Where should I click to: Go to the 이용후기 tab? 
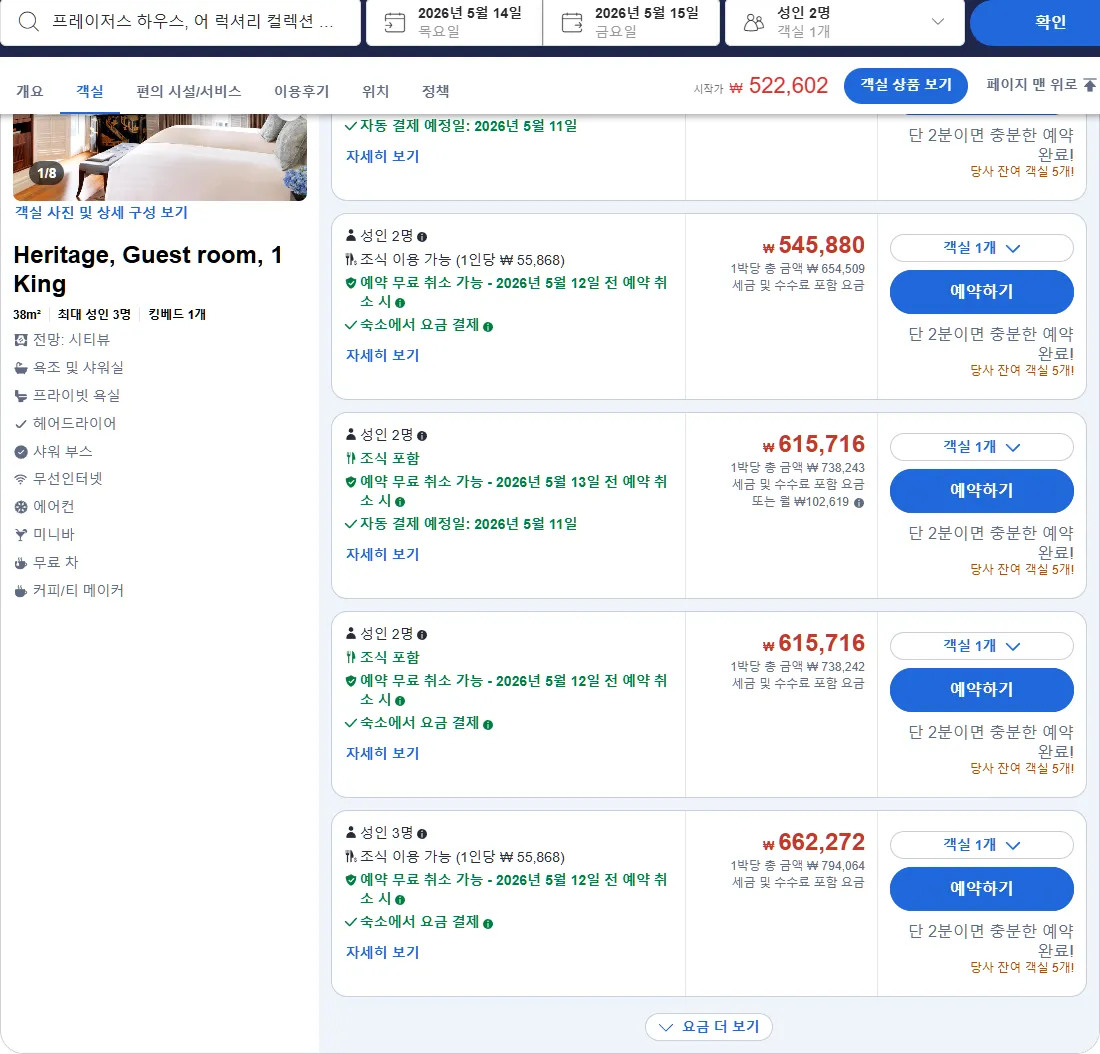click(302, 91)
